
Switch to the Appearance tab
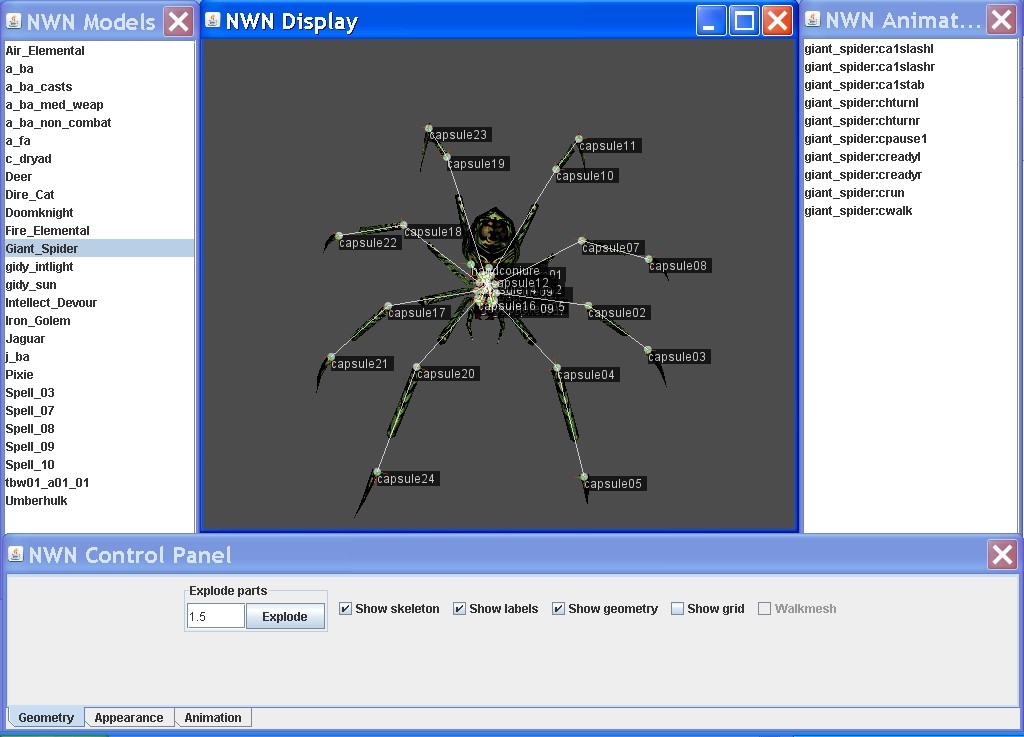coord(129,718)
